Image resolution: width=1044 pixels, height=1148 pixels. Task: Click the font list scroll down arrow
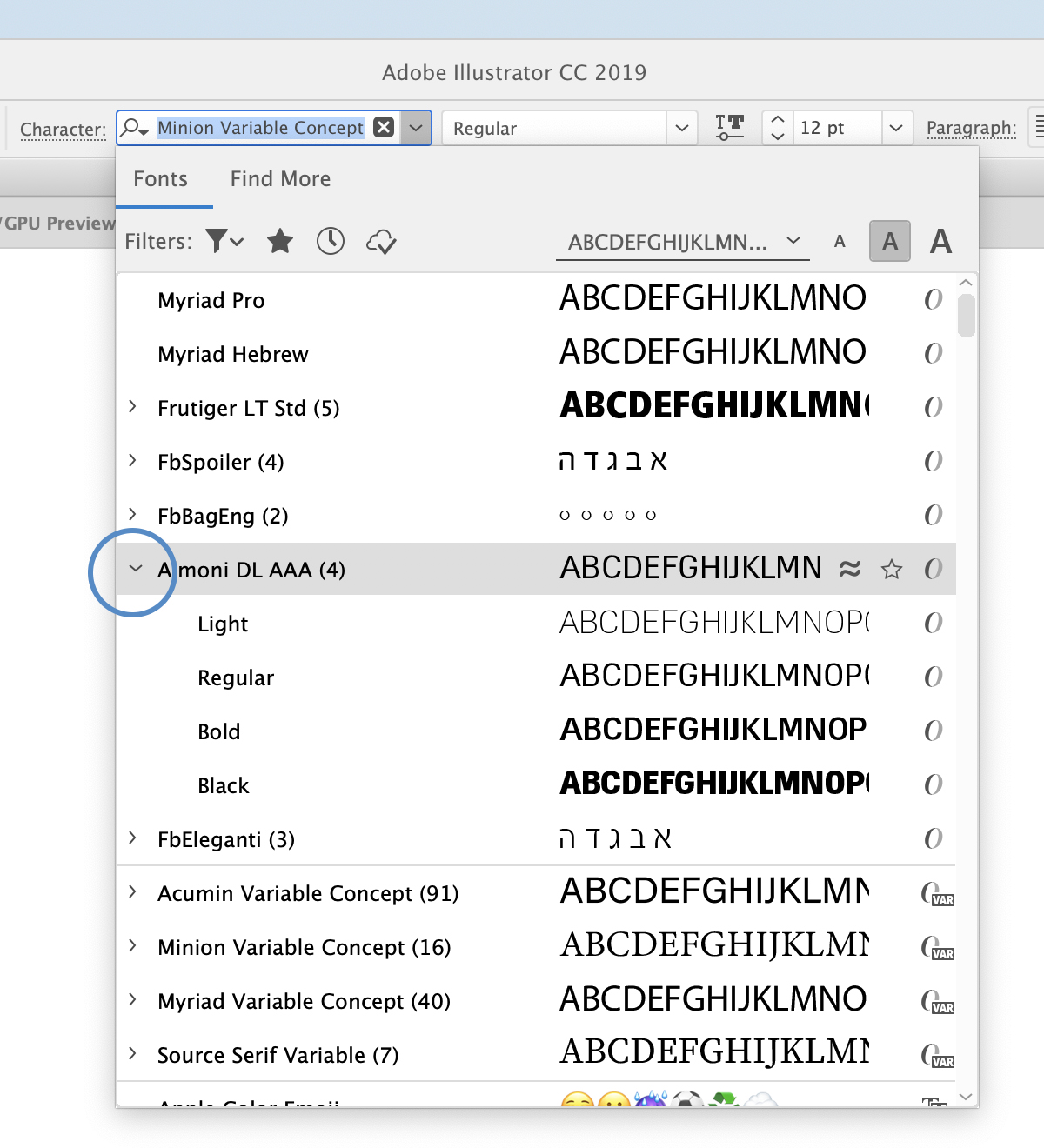click(x=966, y=1097)
